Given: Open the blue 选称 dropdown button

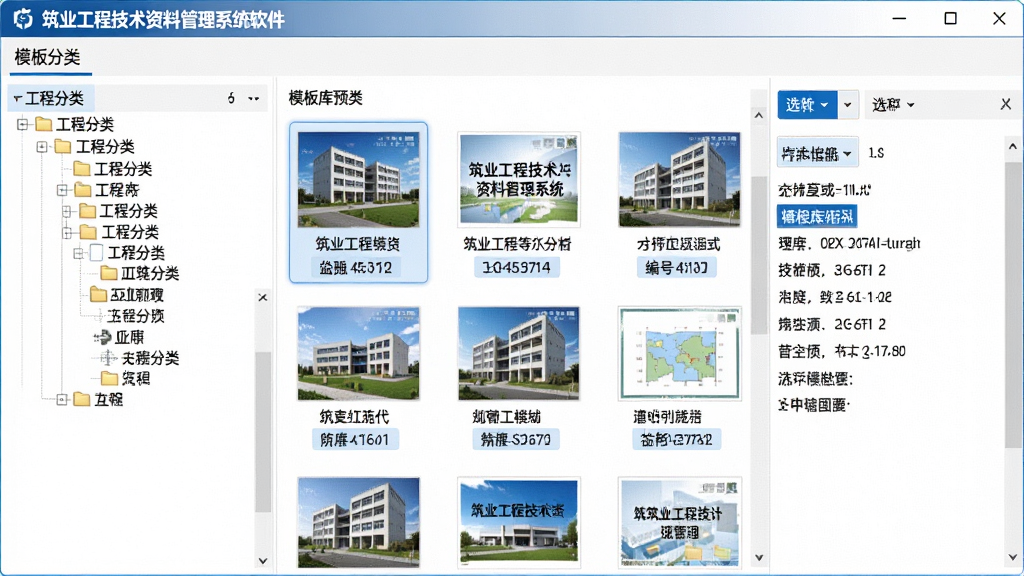Looking at the screenshot, I should point(807,104).
